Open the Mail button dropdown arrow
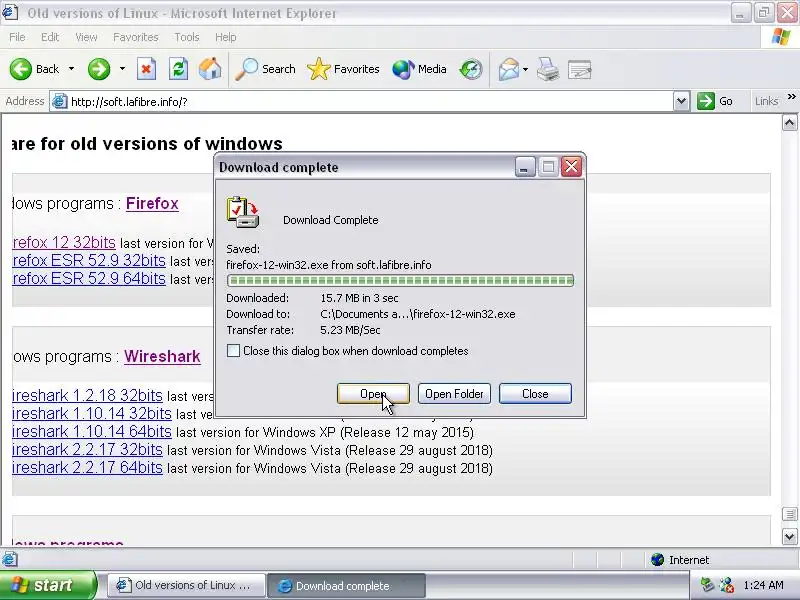 tap(526, 69)
